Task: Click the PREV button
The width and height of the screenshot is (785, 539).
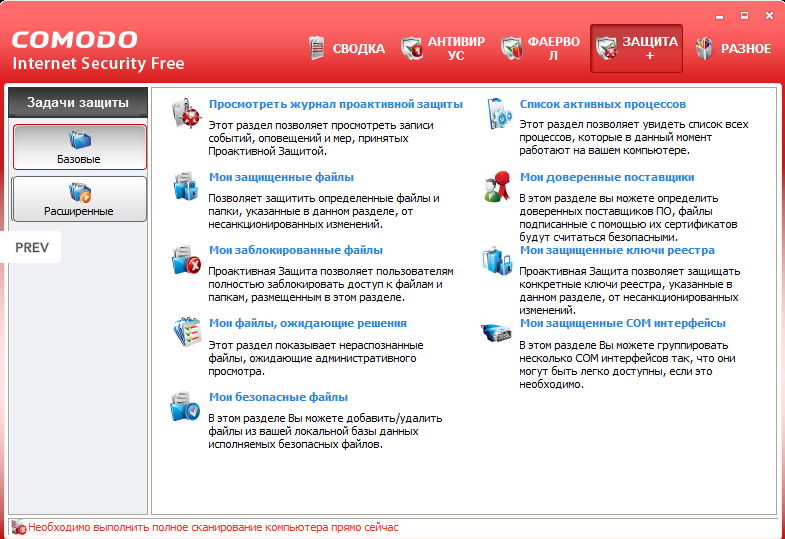Action: click(31, 247)
